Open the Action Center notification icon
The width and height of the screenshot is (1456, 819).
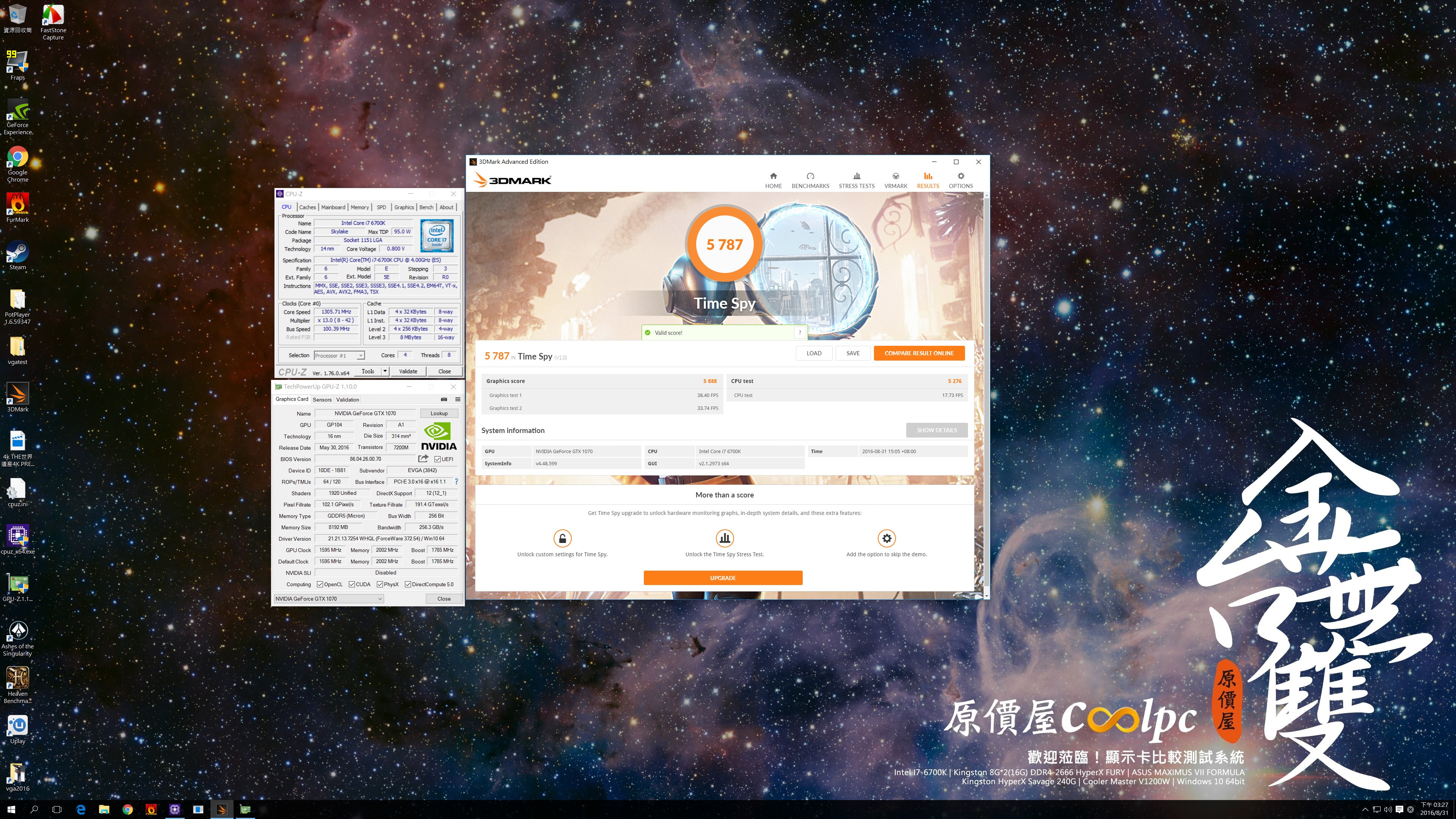(1400, 810)
